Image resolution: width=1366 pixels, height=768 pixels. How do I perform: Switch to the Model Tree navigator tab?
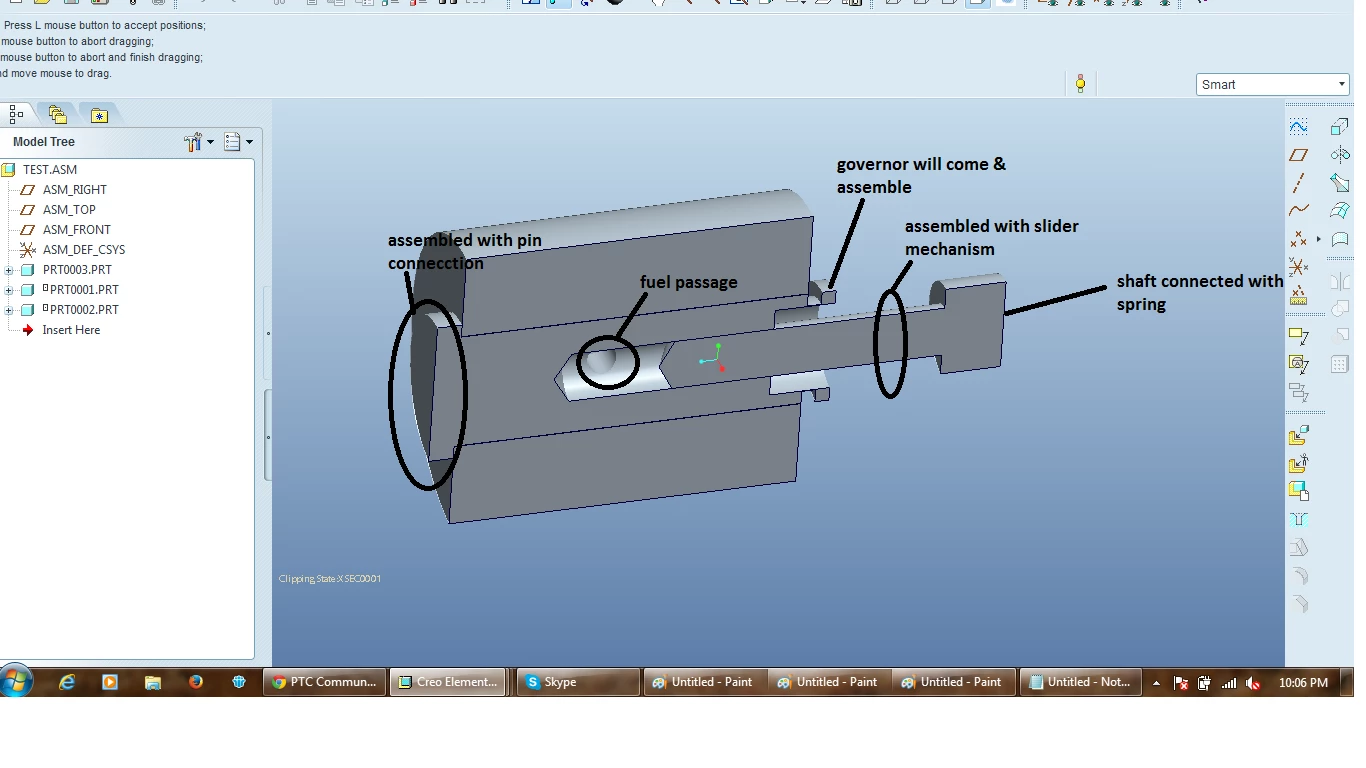(17, 114)
